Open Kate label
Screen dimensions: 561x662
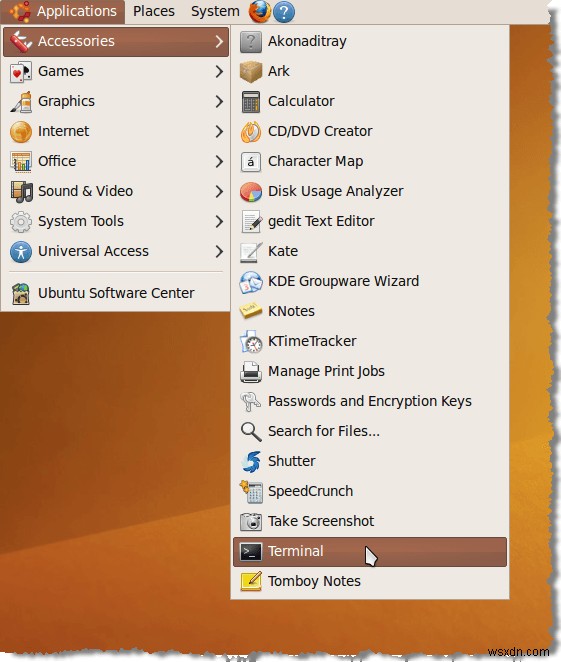[x=283, y=251]
